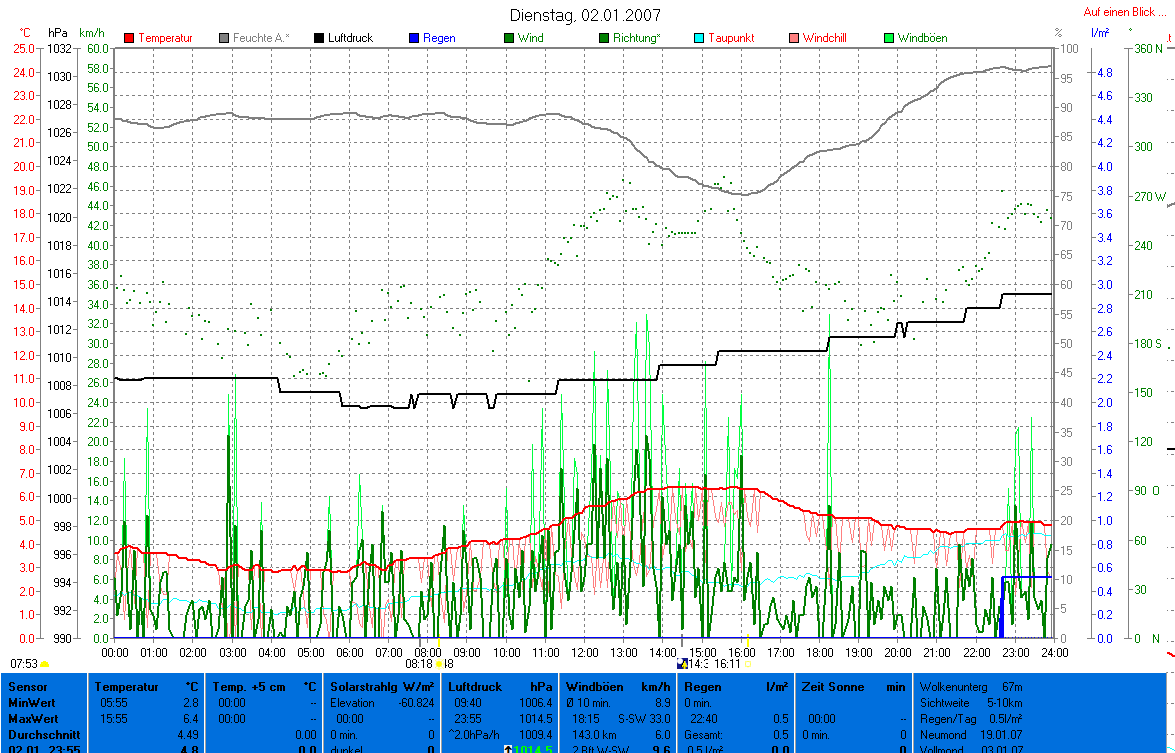Click the moon icon near 14:3
This screenshot has height=753, width=1175.
coord(682,663)
